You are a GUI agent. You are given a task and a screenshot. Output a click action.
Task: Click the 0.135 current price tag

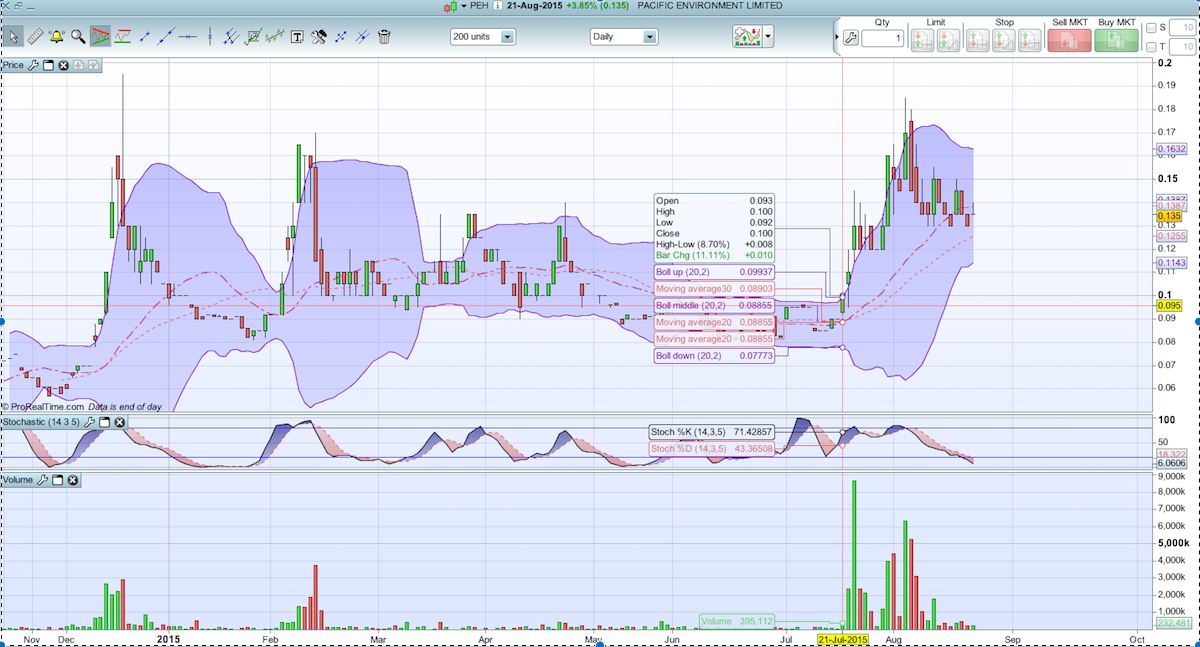(1169, 216)
